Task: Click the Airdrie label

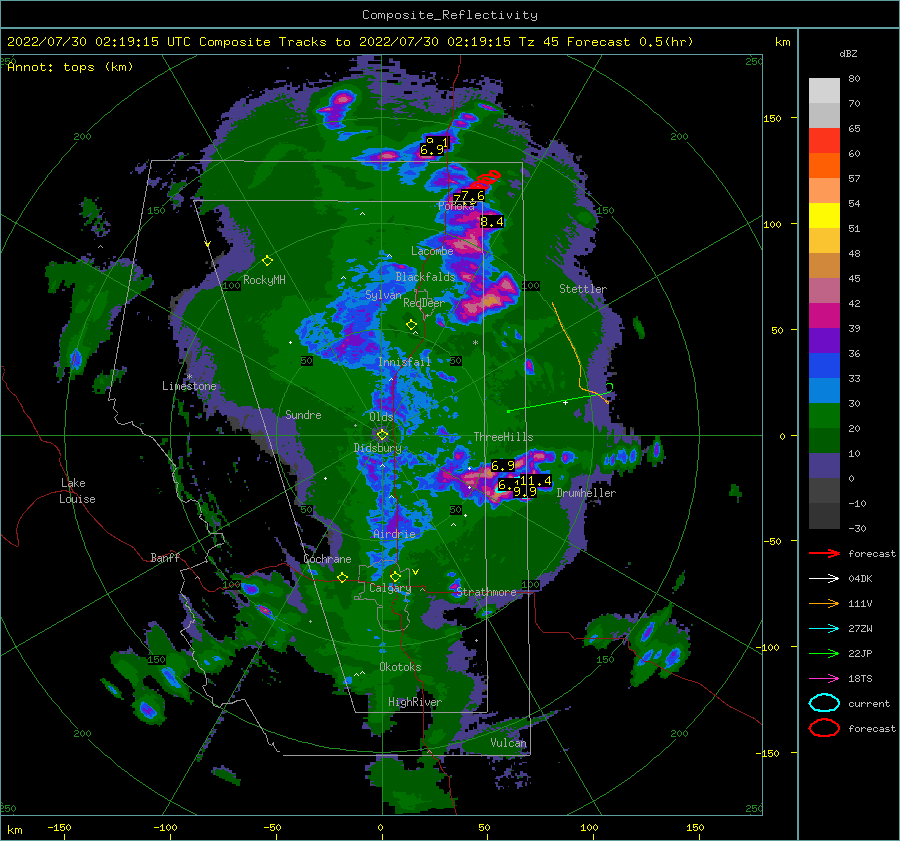Action: click(394, 534)
